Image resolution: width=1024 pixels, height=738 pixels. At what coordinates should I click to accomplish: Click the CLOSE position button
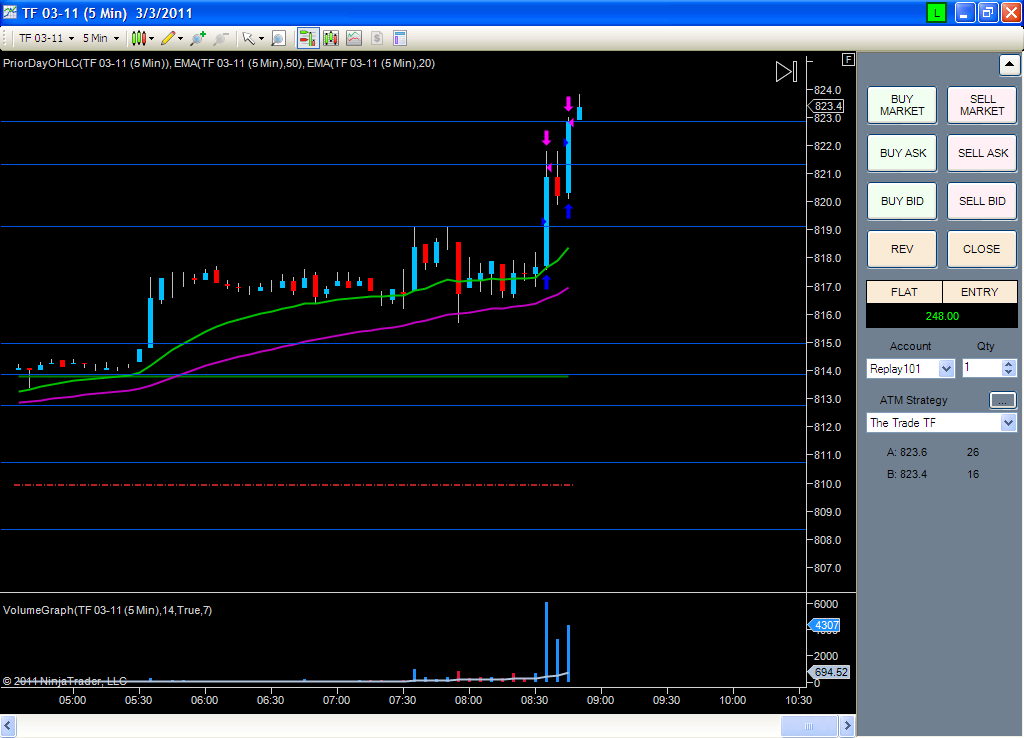pyautogui.click(x=982, y=249)
